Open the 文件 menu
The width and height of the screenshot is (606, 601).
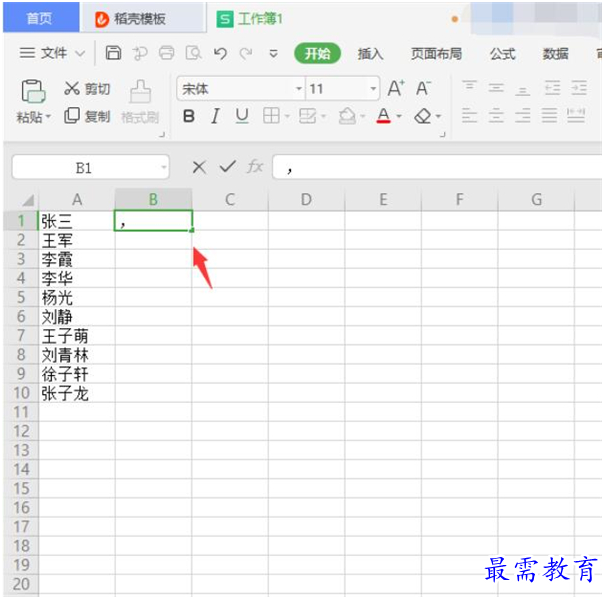pyautogui.click(x=52, y=53)
